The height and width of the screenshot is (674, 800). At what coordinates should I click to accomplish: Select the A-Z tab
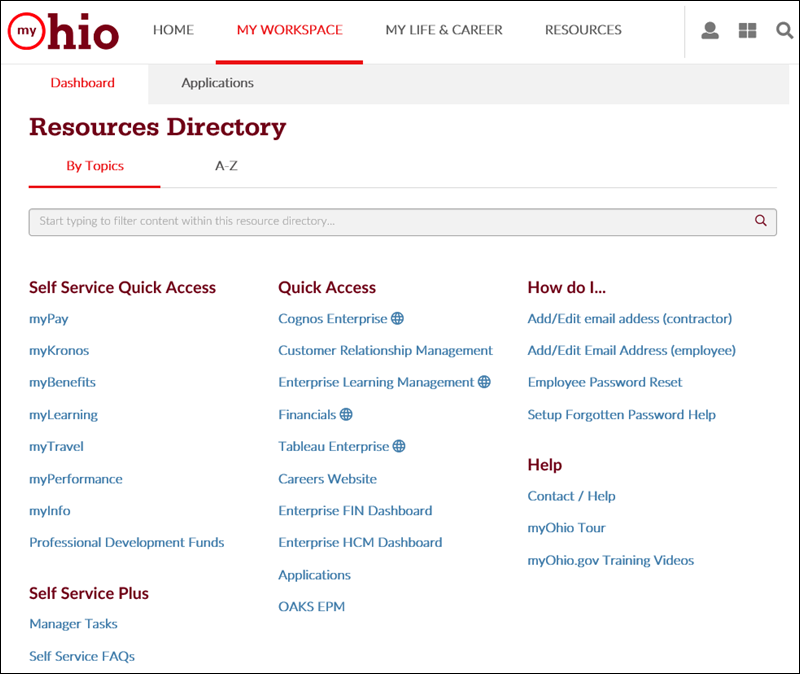(226, 166)
